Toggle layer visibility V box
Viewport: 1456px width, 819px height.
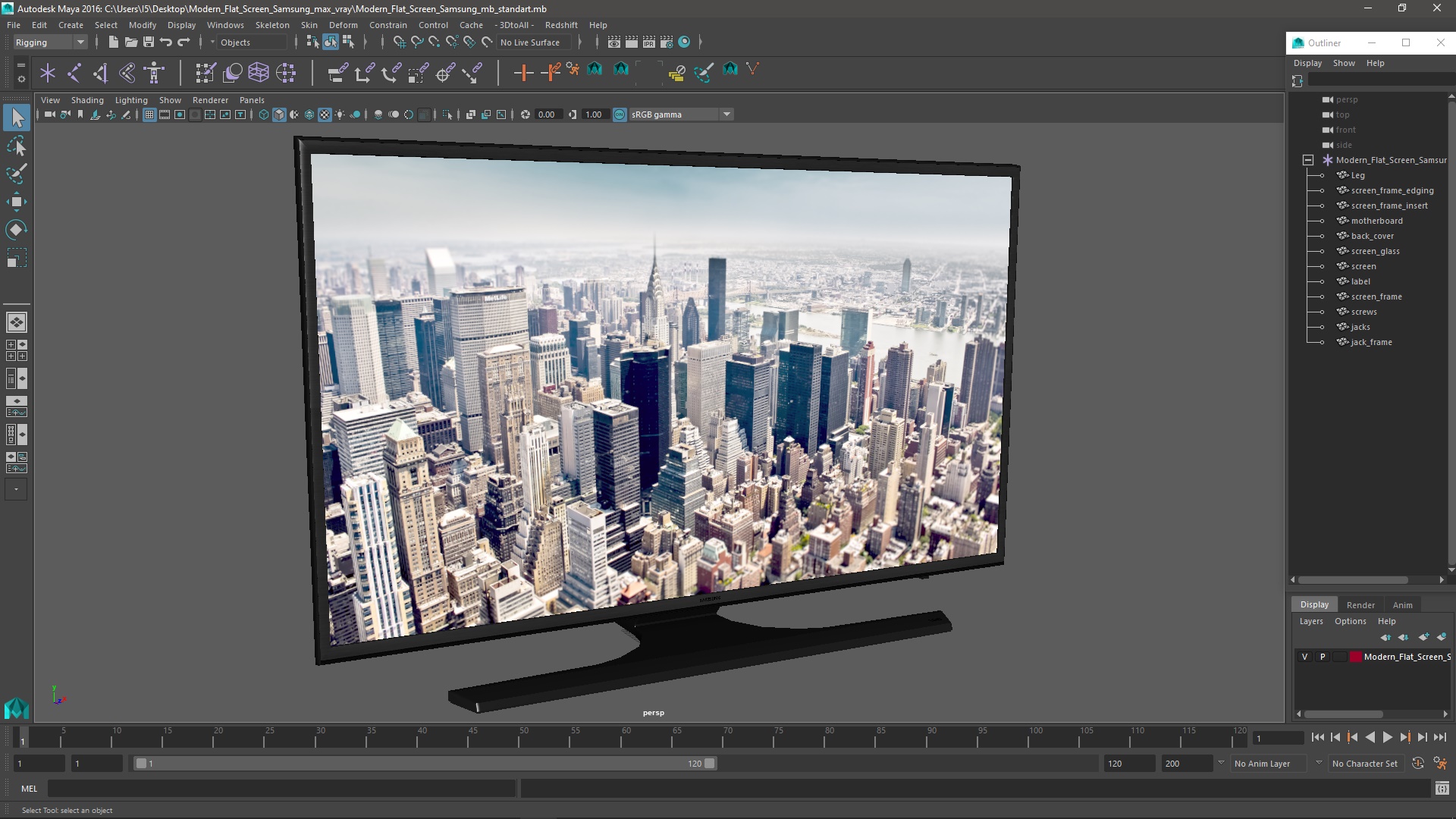pos(1304,657)
